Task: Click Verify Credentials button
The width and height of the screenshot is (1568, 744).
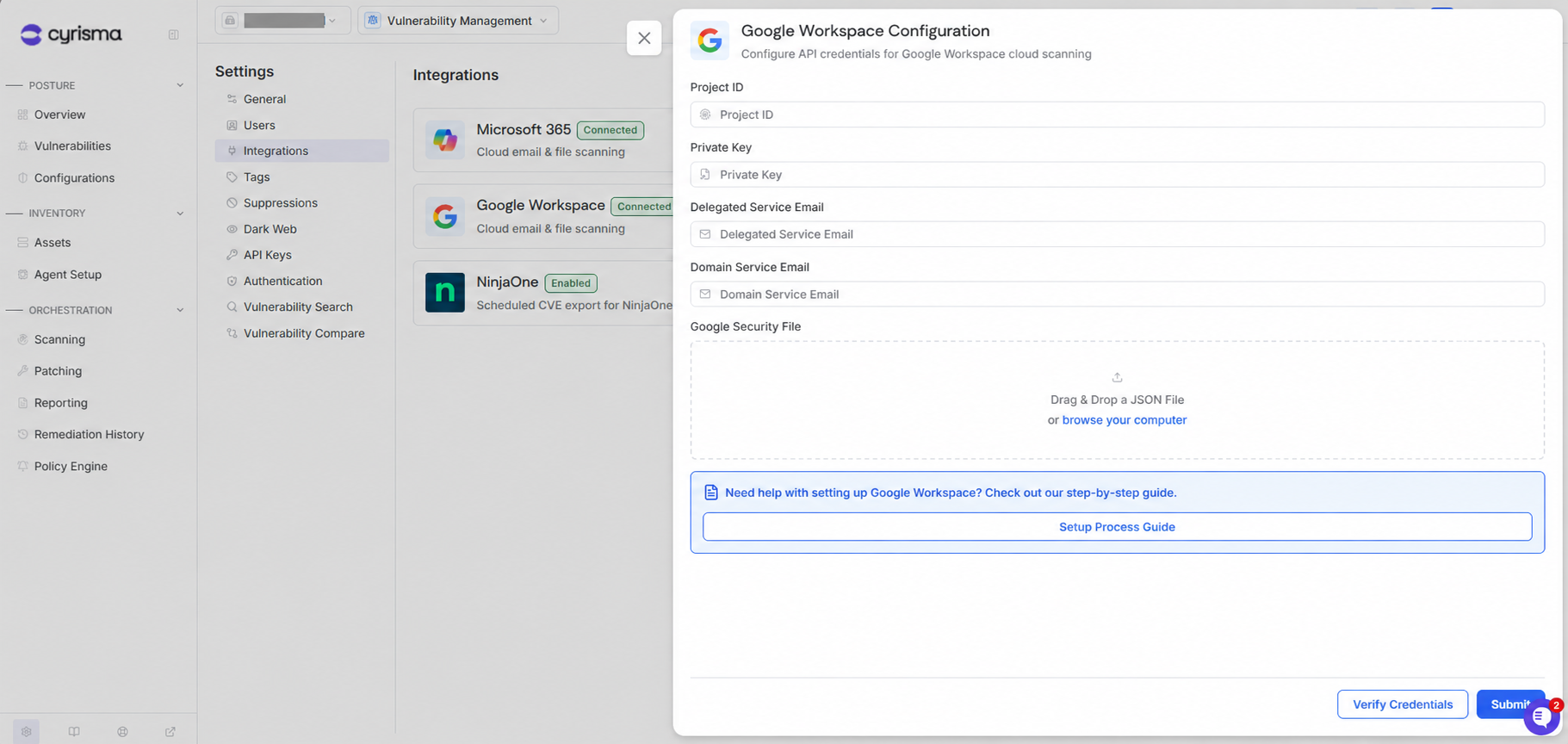Action: coord(1402,704)
